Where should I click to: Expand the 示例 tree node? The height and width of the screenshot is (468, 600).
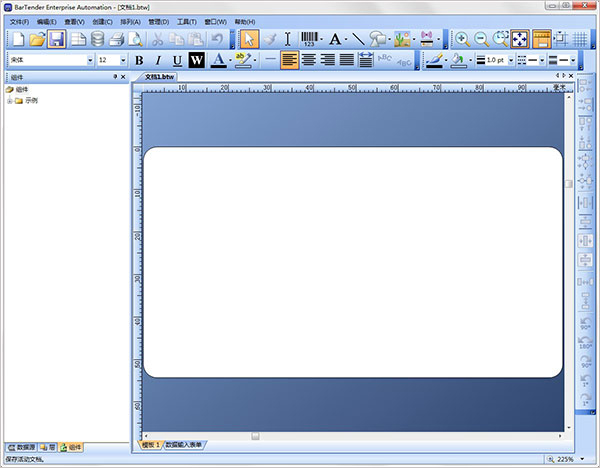coord(10,101)
